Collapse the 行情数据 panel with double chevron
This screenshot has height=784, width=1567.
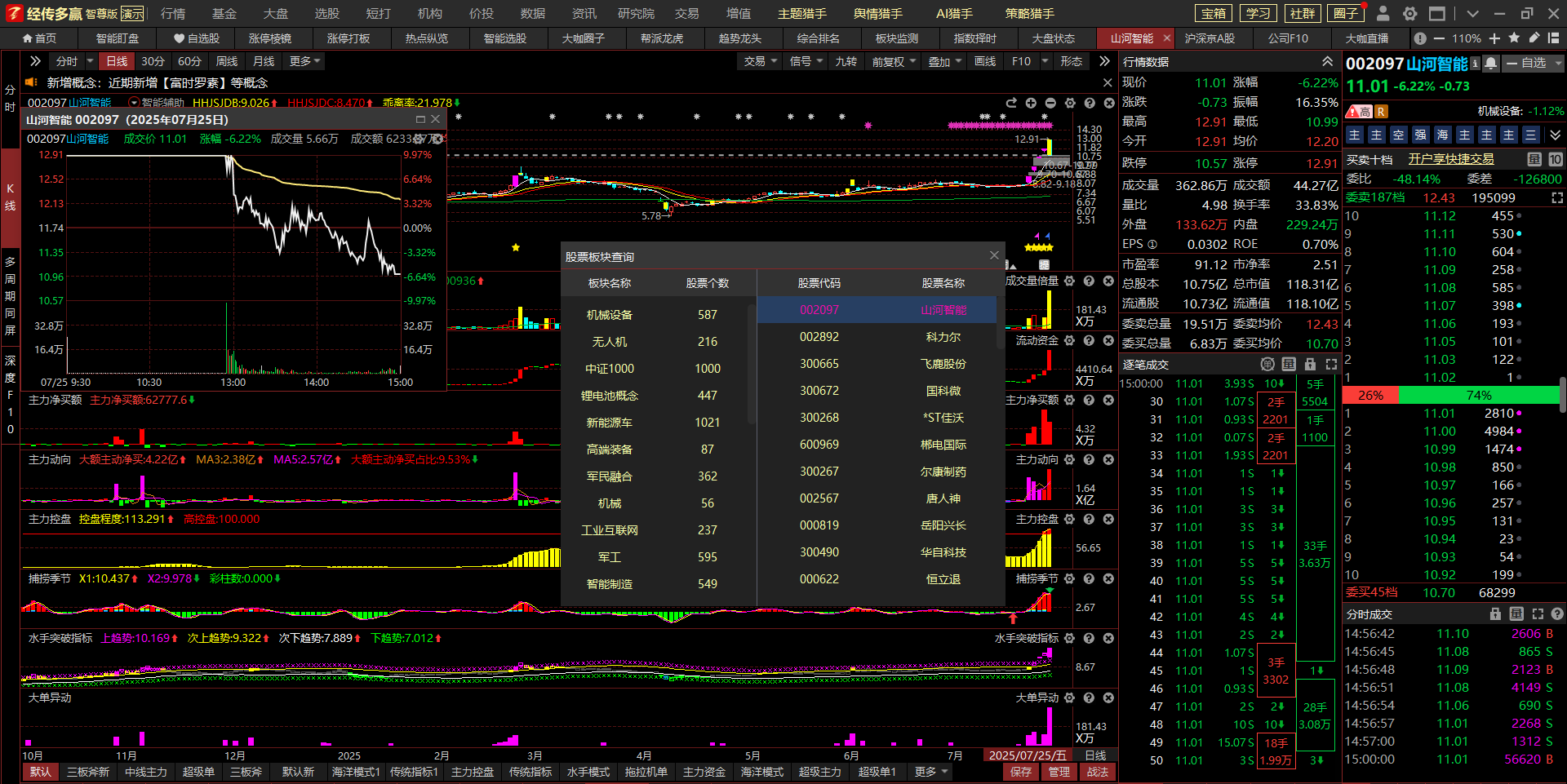tap(1328, 61)
